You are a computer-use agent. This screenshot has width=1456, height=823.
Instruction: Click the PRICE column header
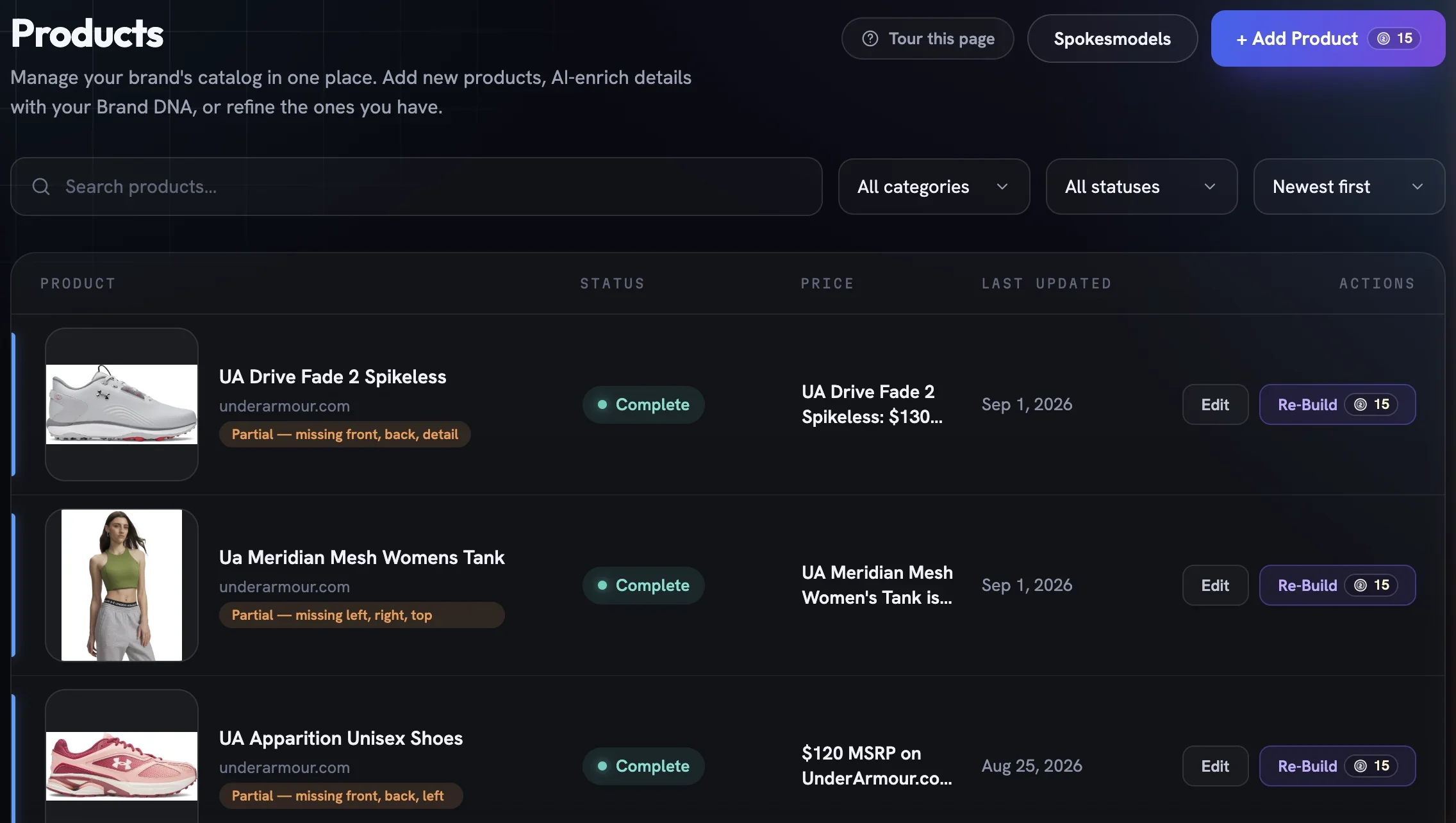click(827, 283)
